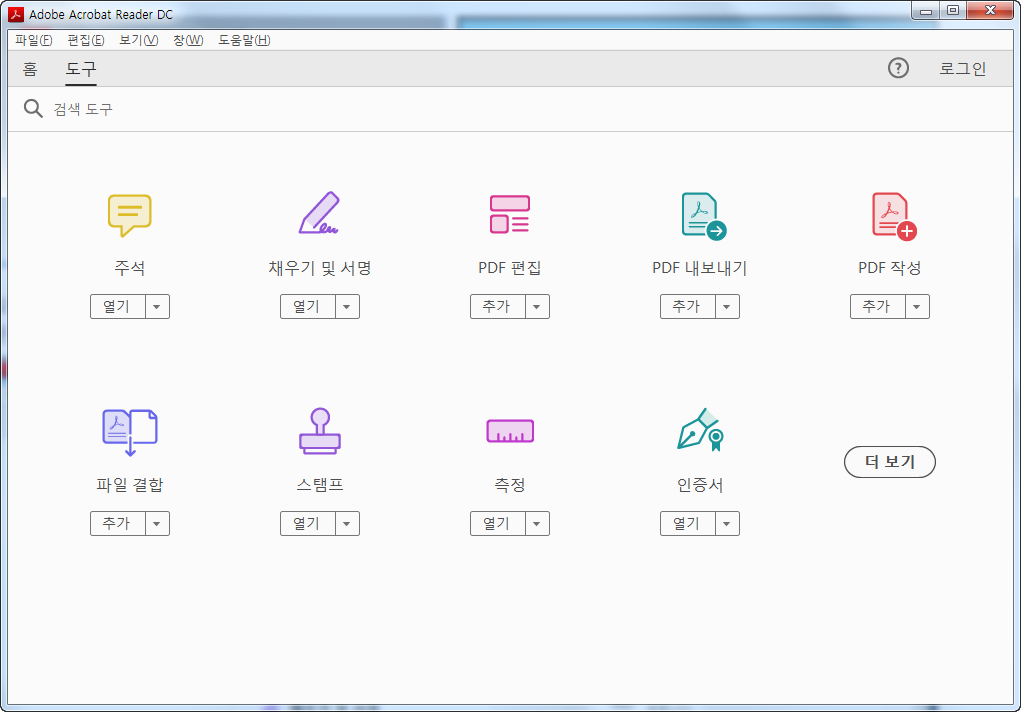1021x712 pixels.
Task: Select the 채우기 및 서명 pen icon
Action: (x=319, y=213)
